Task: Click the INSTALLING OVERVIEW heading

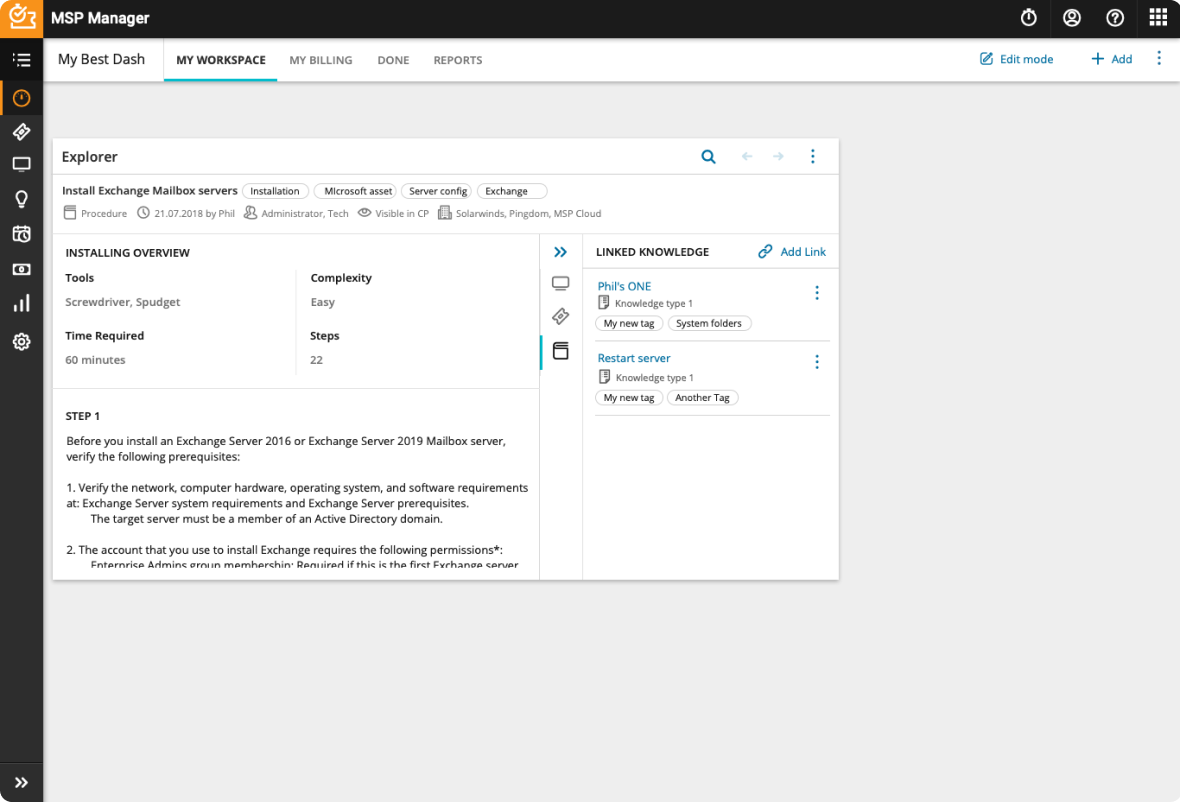Action: [127, 253]
